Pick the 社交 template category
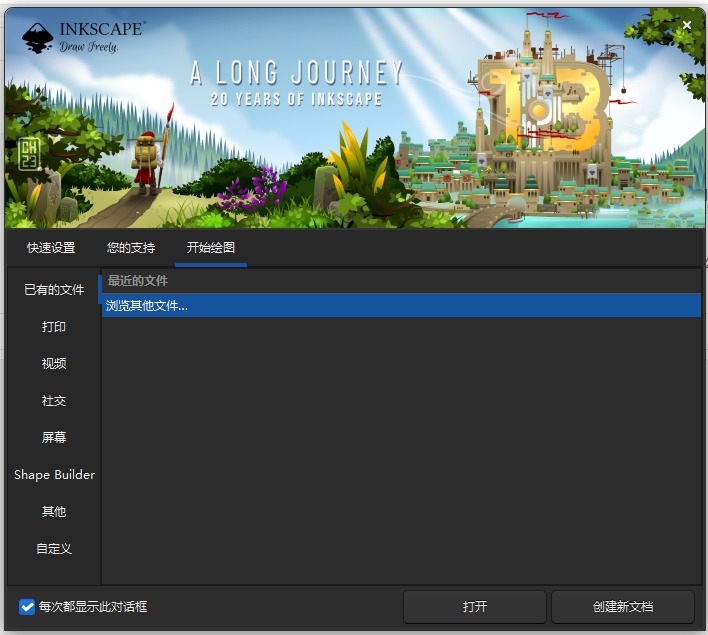Viewport: 708px width, 635px height. (x=54, y=401)
